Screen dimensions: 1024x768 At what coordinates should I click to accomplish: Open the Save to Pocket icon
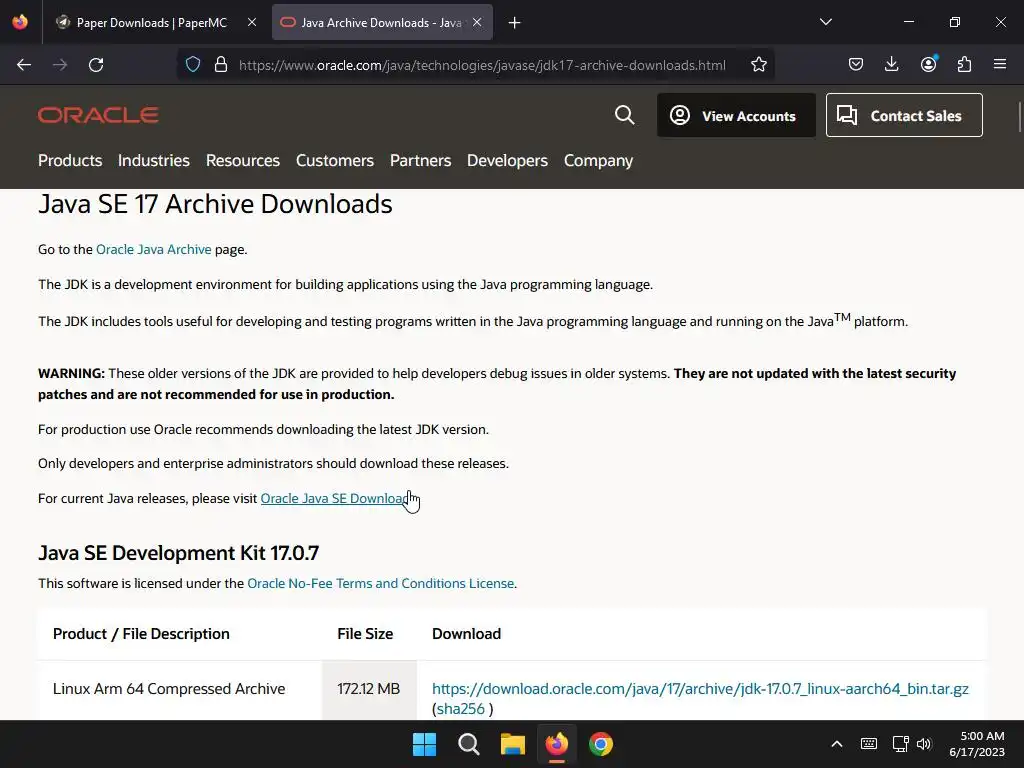(x=856, y=65)
